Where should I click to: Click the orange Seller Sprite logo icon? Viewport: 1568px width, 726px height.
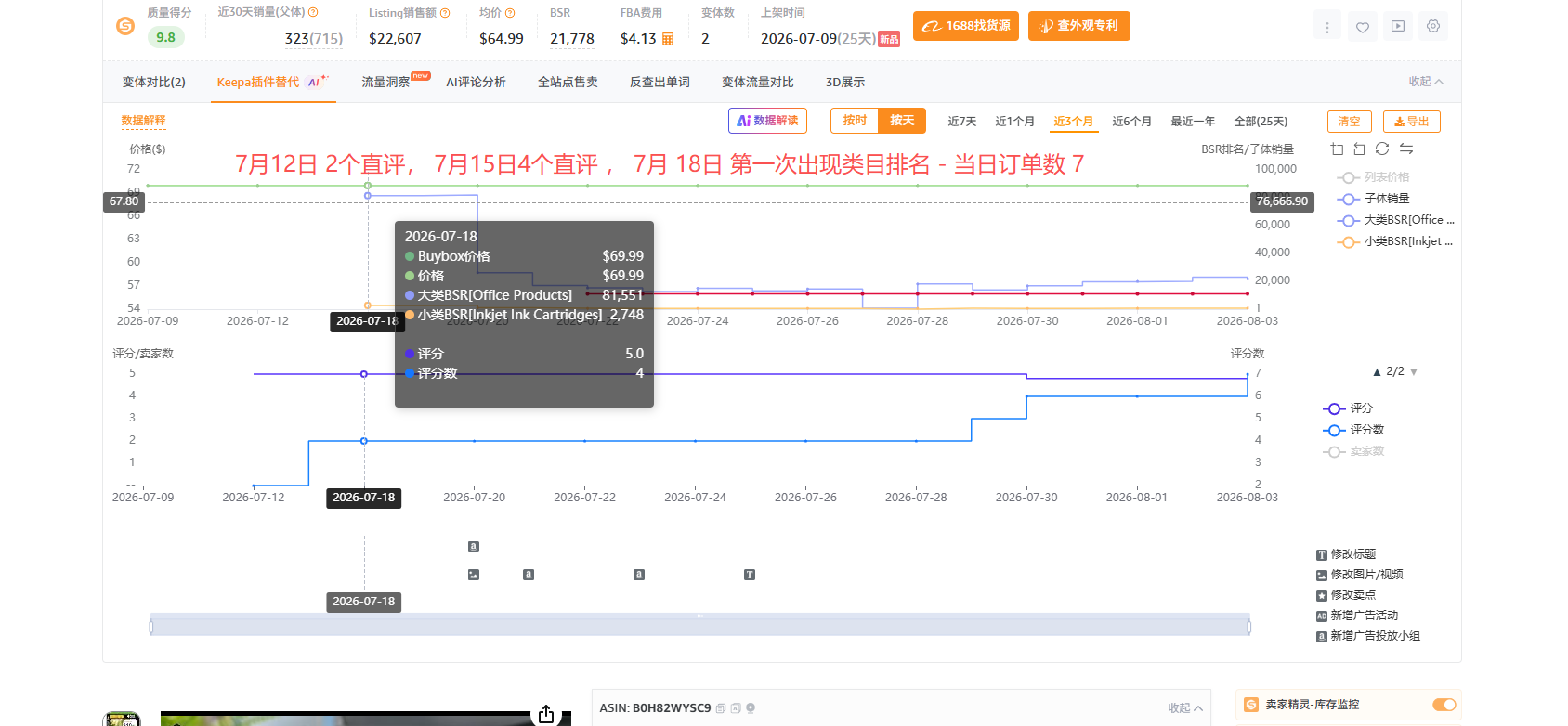click(125, 26)
